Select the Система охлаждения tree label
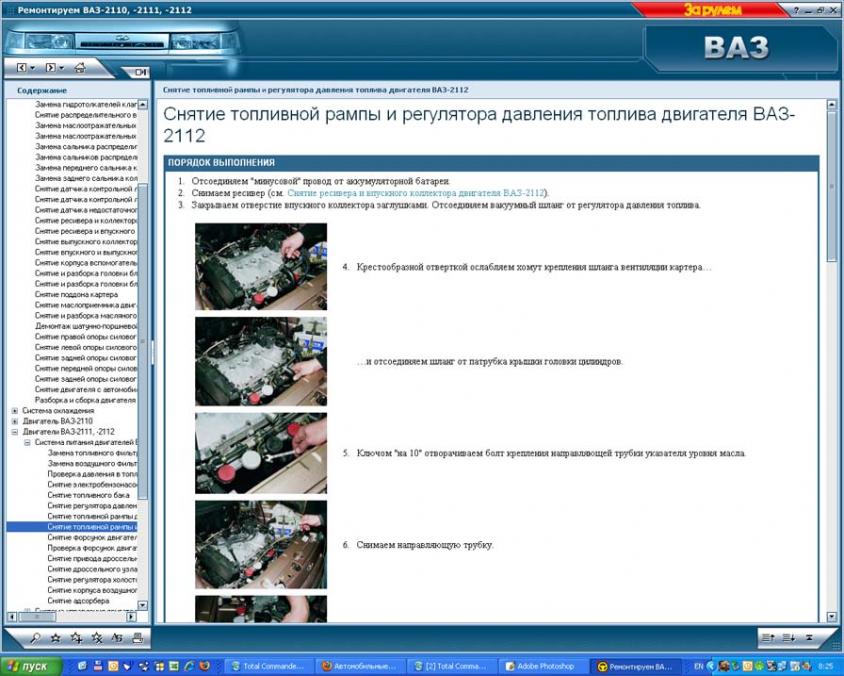 tap(58, 411)
